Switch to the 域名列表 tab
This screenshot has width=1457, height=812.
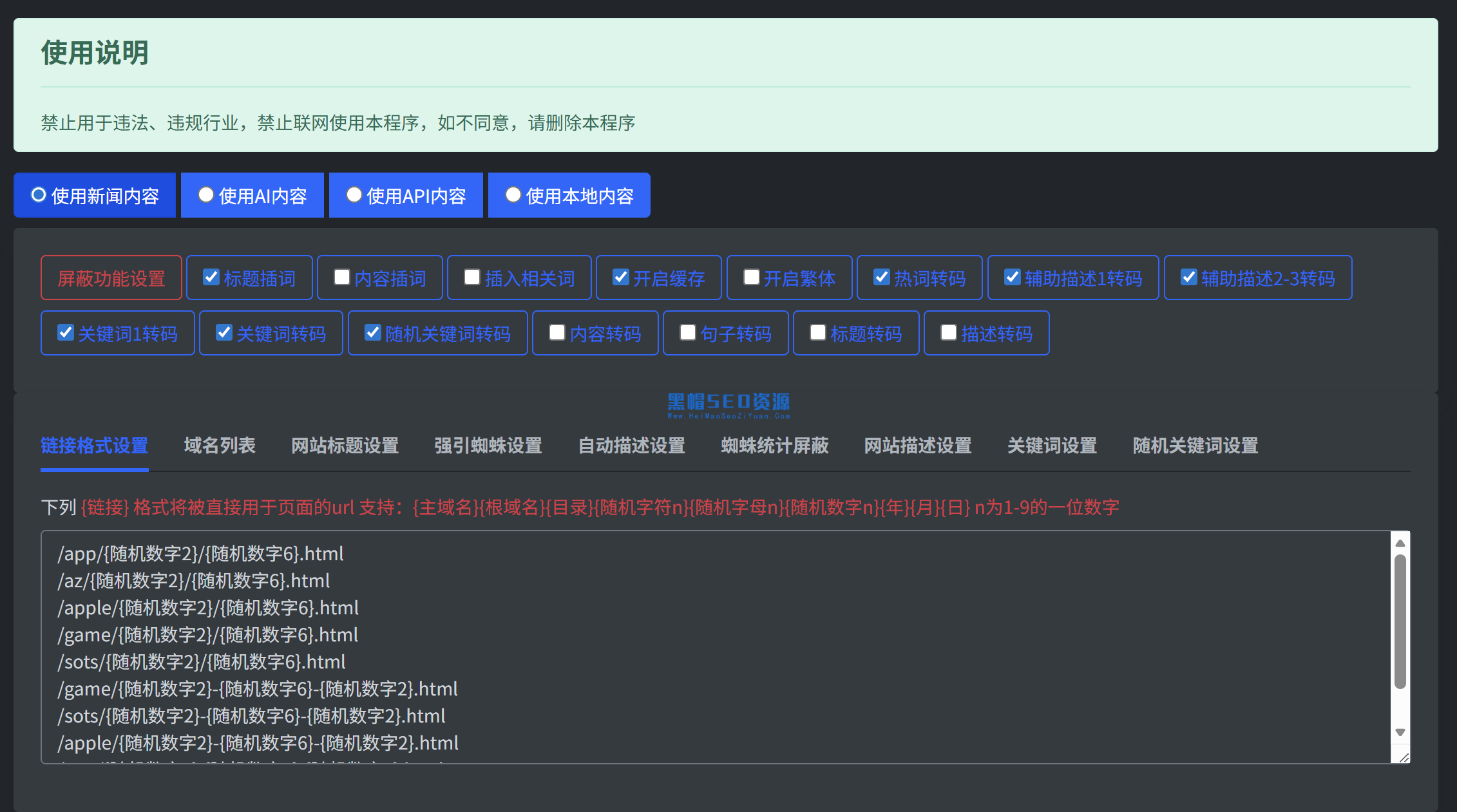pos(219,446)
